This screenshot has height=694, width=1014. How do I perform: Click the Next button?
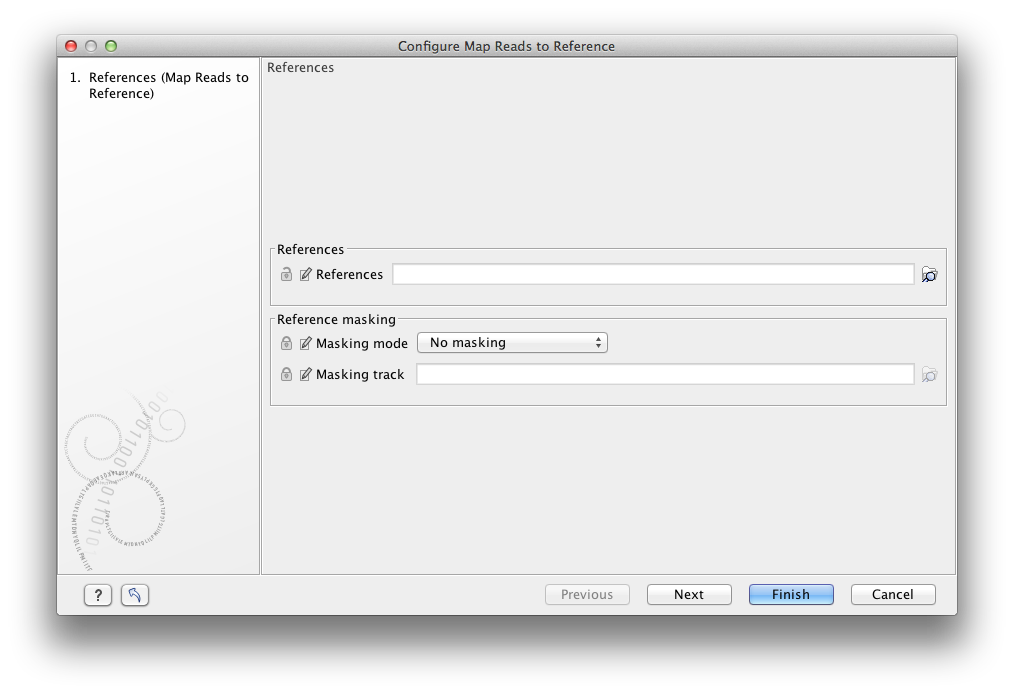point(688,594)
